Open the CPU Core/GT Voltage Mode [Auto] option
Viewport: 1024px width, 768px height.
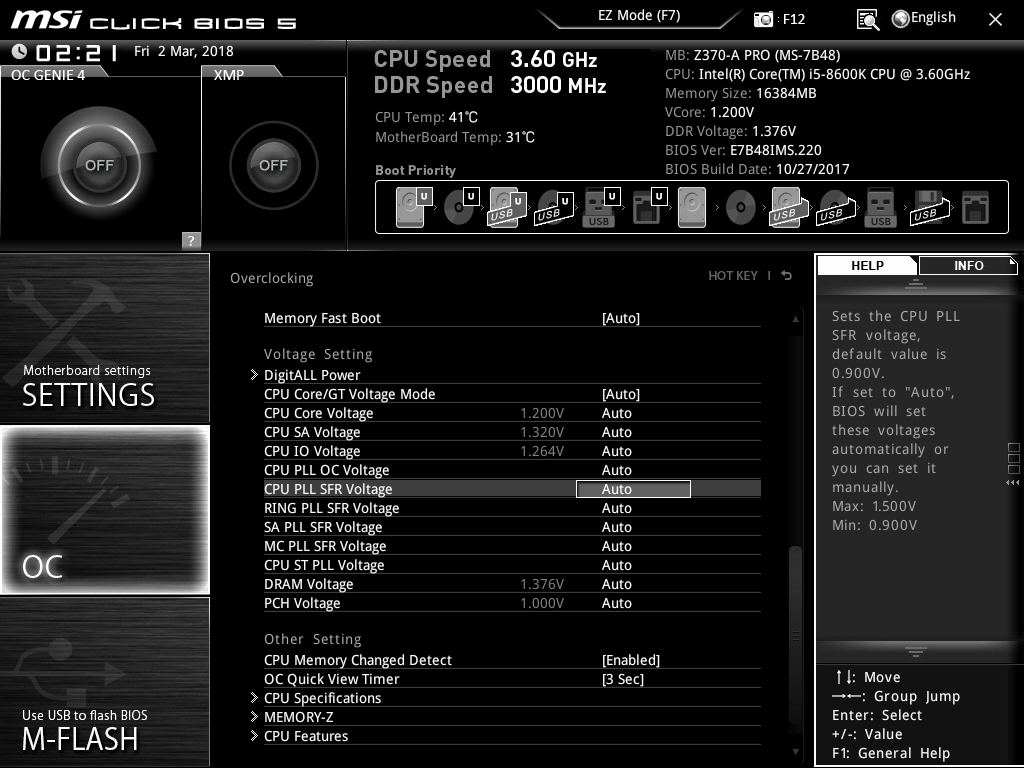[621, 394]
